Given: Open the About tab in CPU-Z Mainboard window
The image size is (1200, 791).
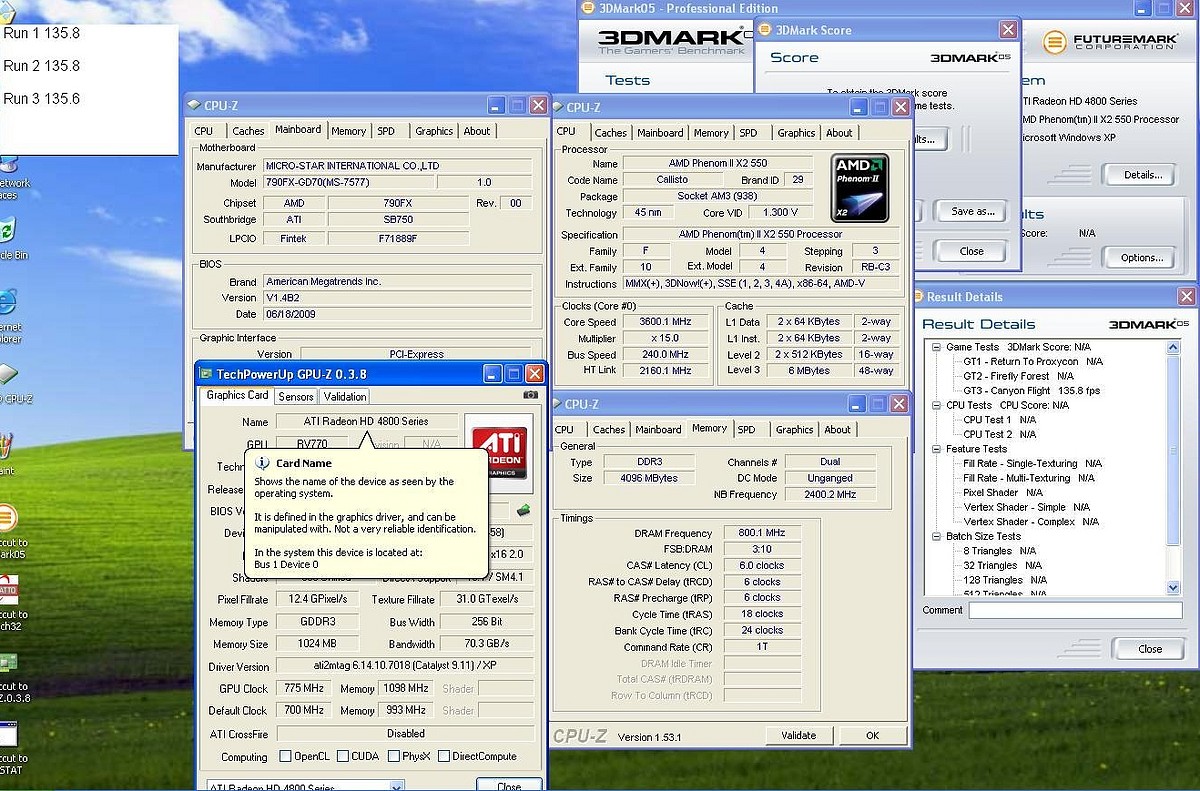Looking at the screenshot, I should tap(477, 131).
